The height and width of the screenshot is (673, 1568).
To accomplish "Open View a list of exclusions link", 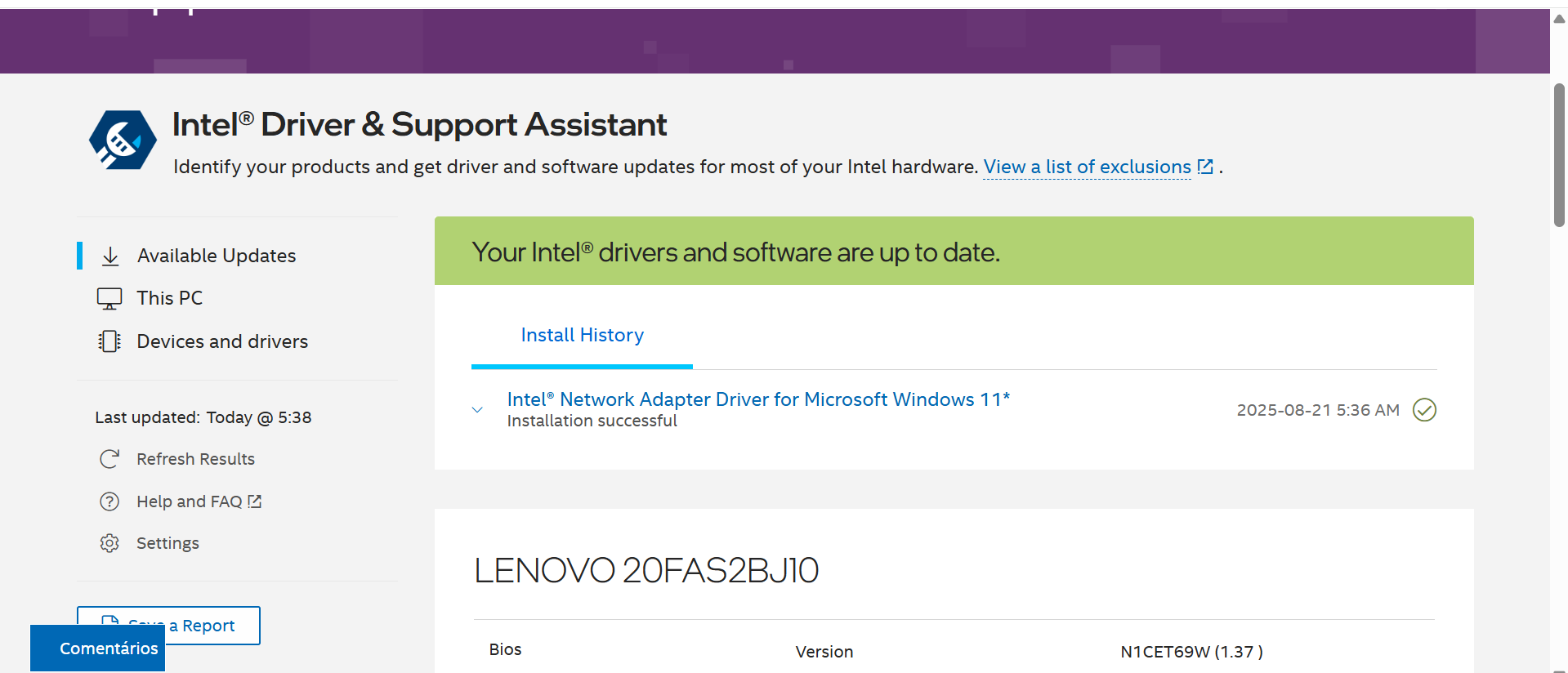I will pos(1087,167).
